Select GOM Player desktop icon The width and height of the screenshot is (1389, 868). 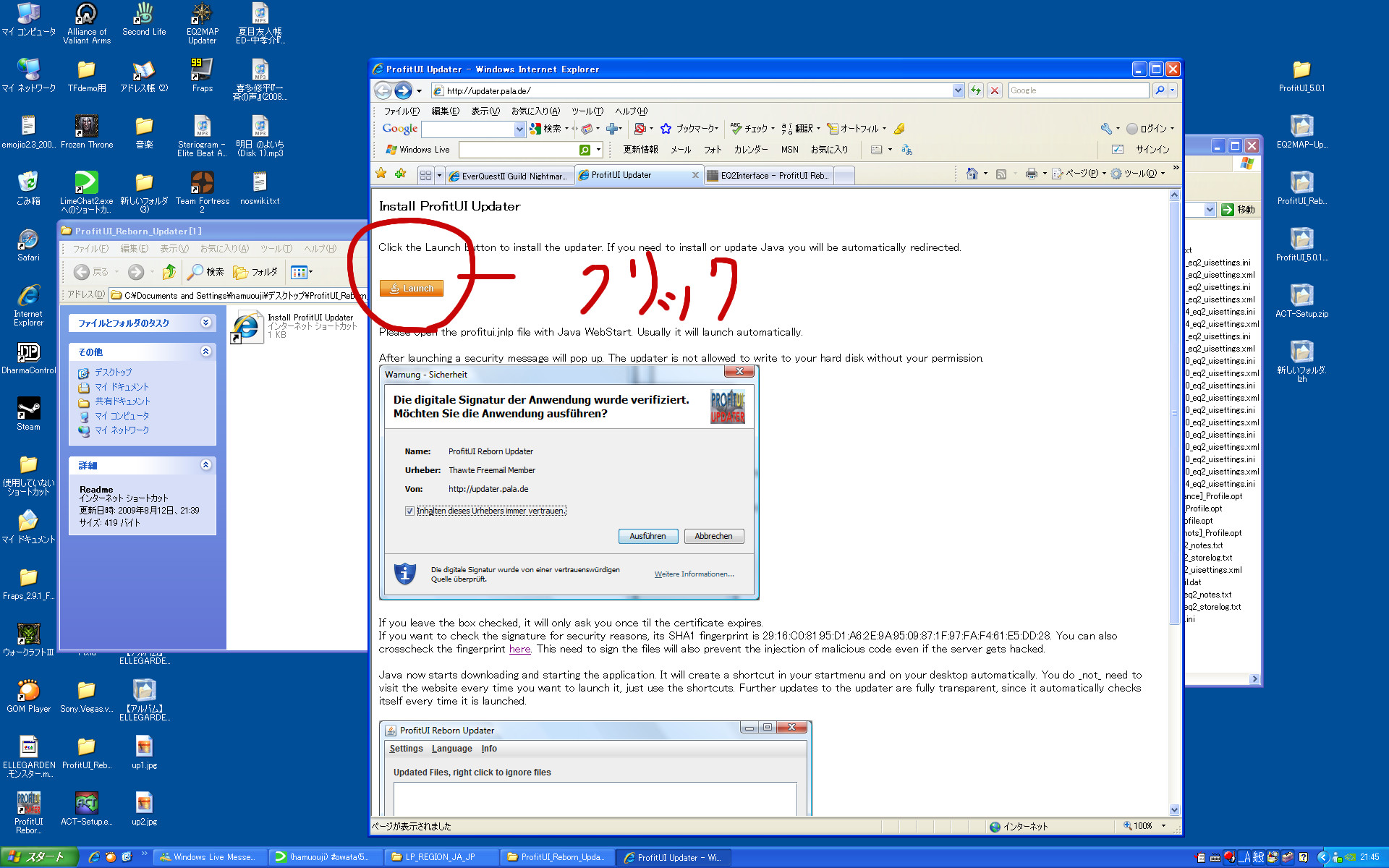[x=28, y=697]
